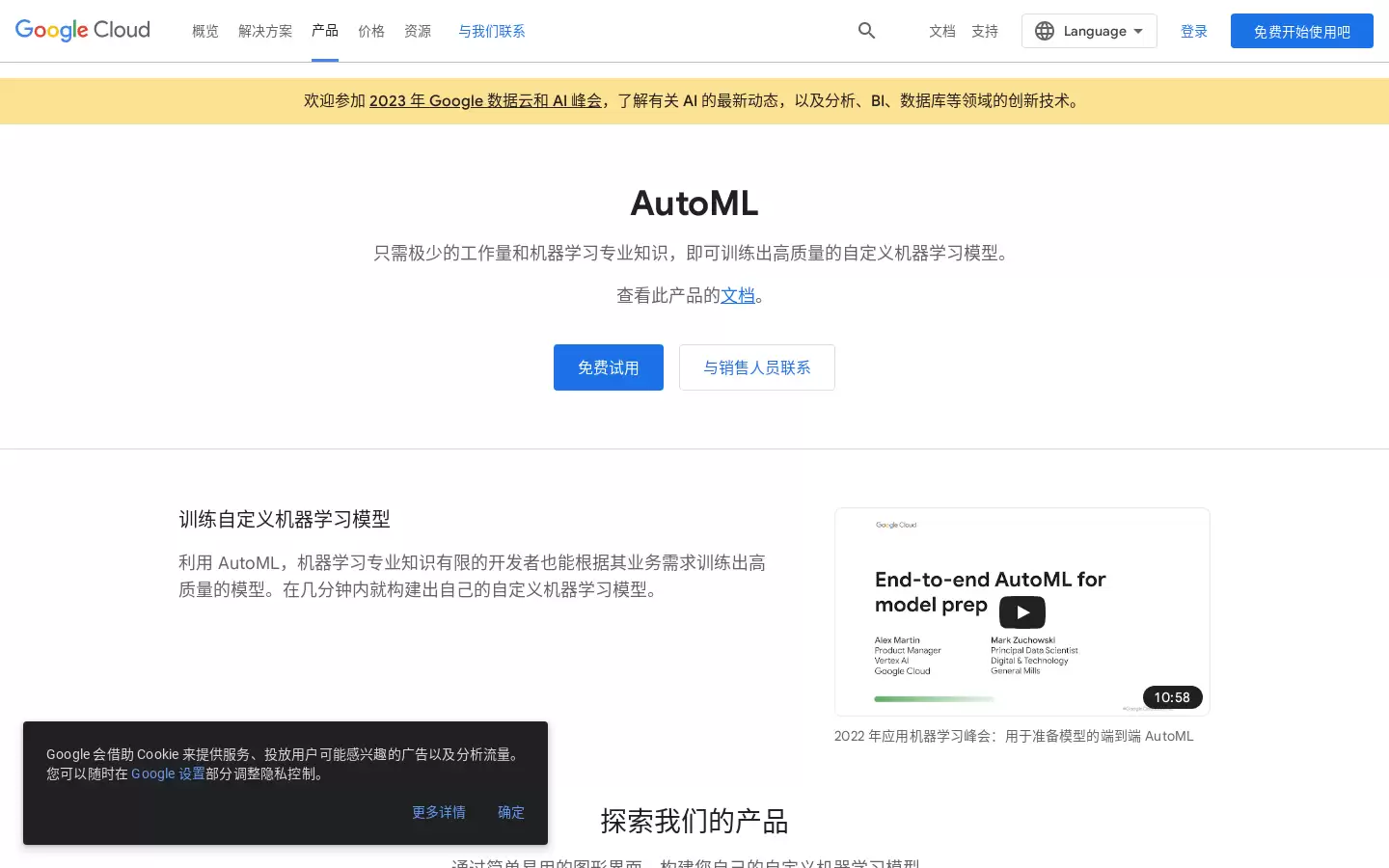Click the 探索我们的产品 heading
This screenshot has width=1389, height=868.
tap(694, 821)
